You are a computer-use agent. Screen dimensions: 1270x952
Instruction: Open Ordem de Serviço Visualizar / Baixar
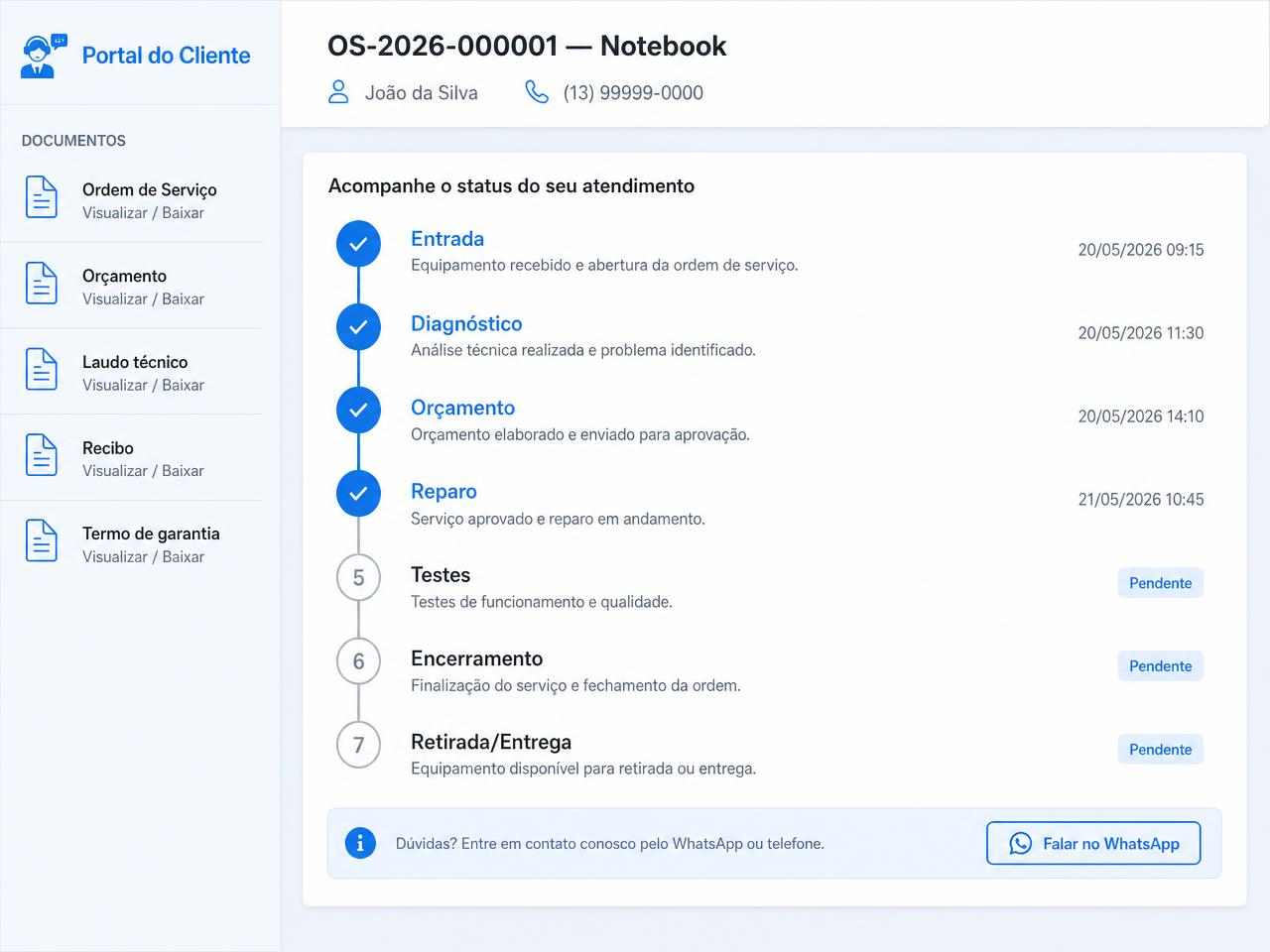143,213
